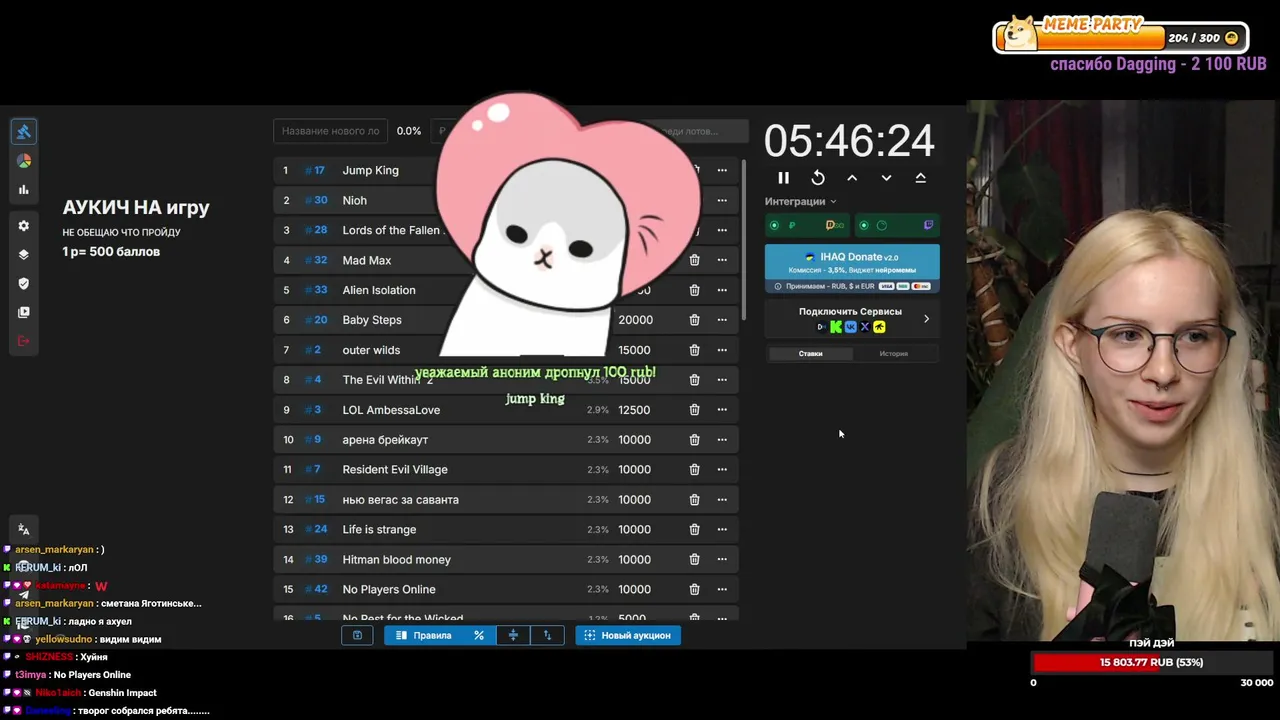
Task: Open more options for Lords of the Fallen
Action: click(x=722, y=230)
